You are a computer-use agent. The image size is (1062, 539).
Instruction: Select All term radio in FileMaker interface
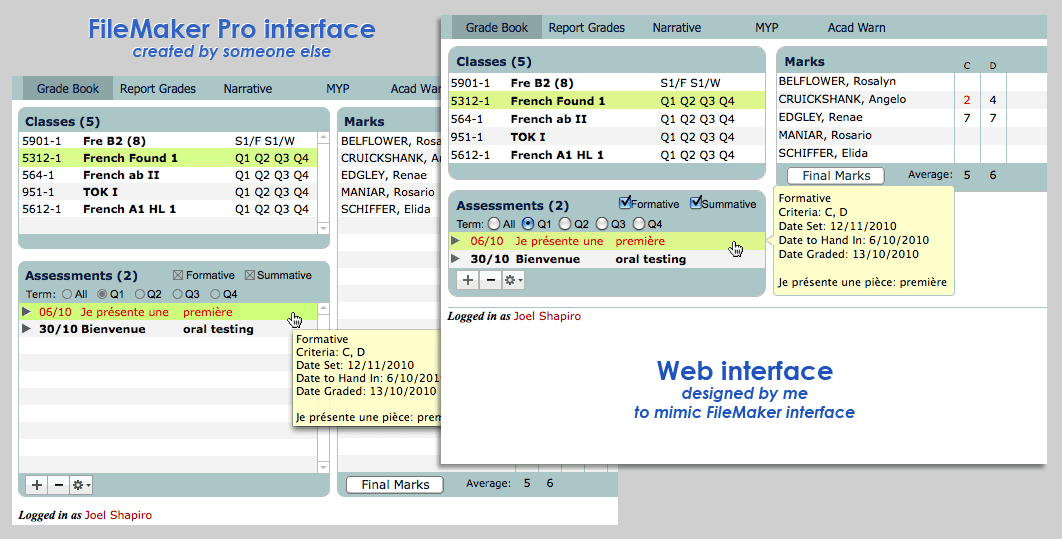click(x=67, y=294)
